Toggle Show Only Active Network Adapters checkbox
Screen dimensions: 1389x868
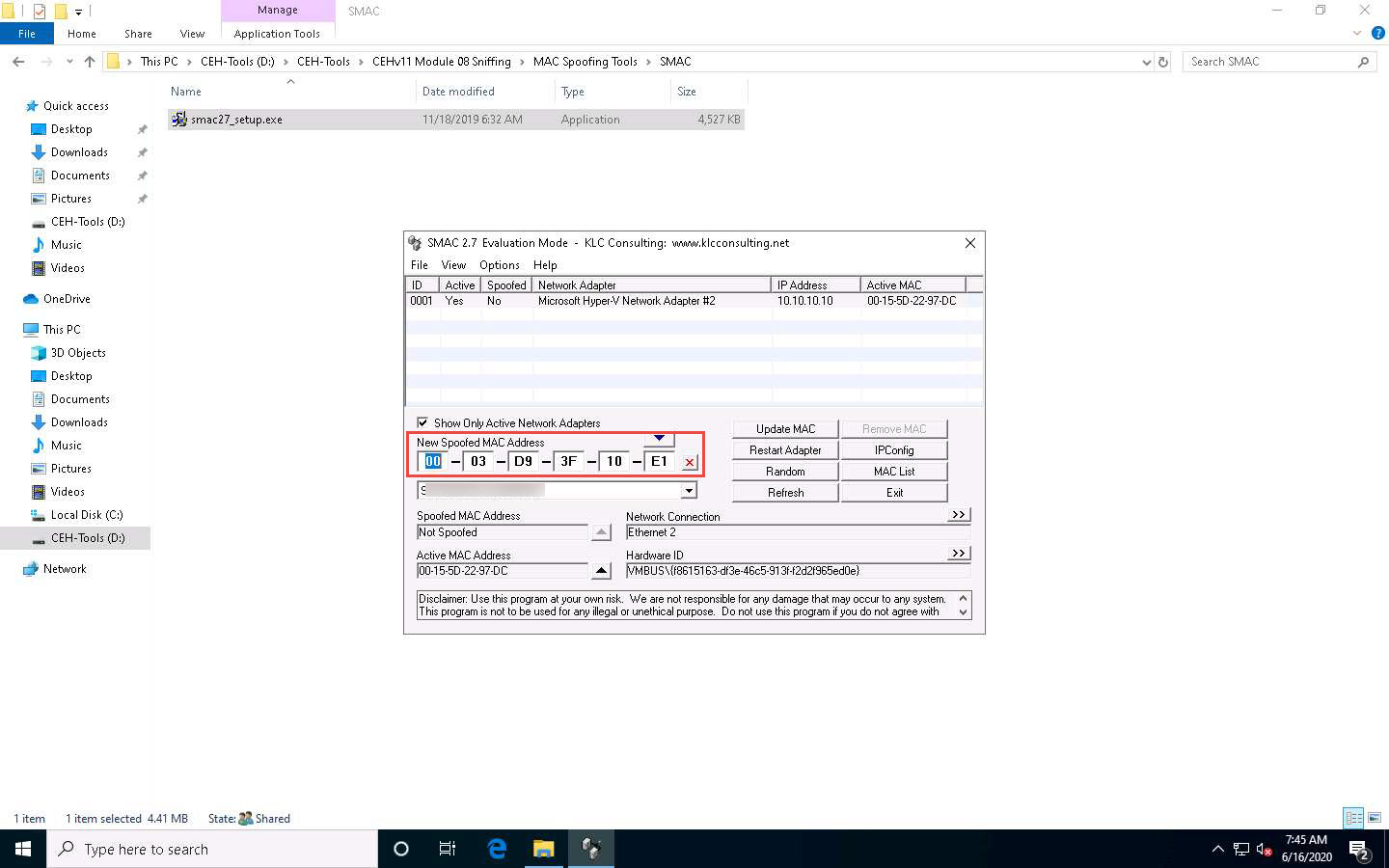(x=422, y=422)
